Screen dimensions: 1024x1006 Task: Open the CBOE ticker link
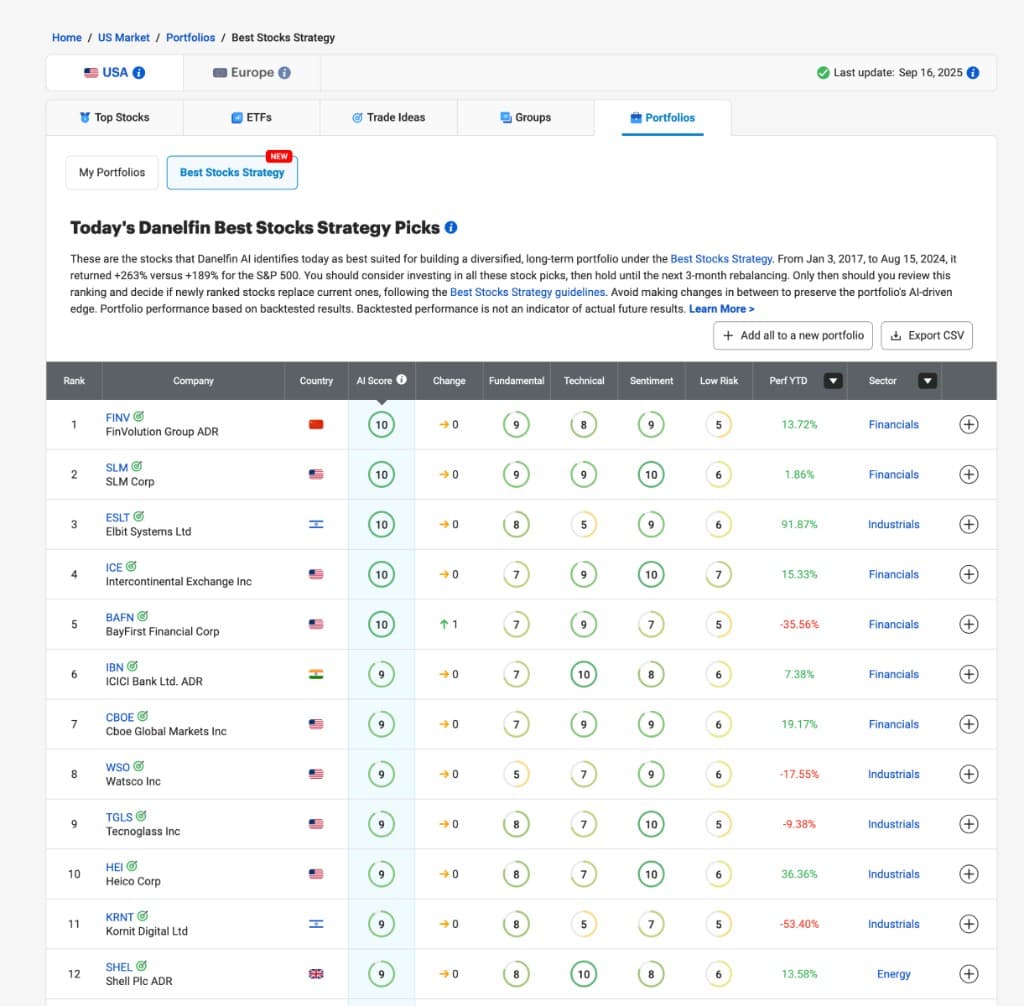click(x=120, y=717)
